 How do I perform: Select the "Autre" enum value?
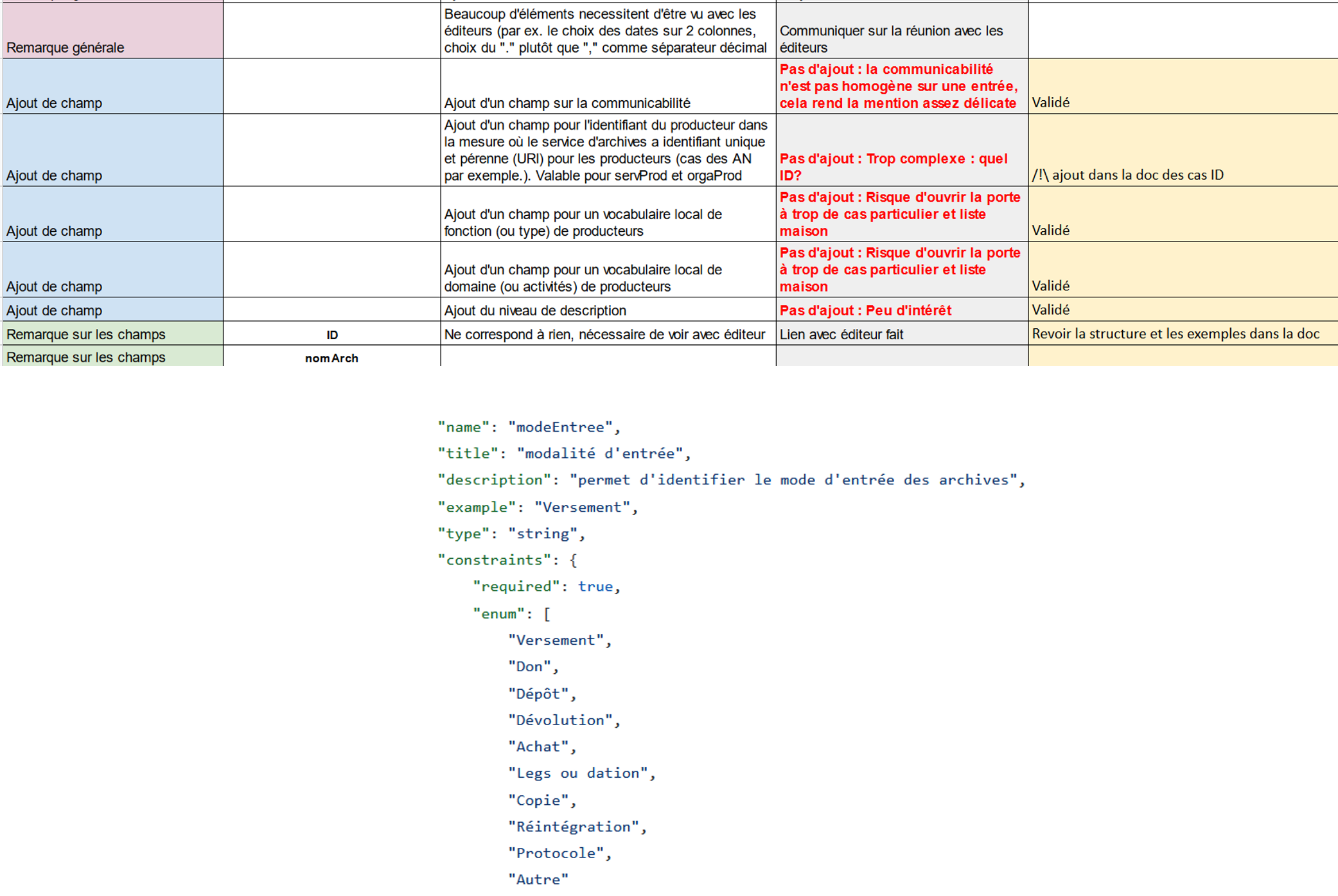538,879
